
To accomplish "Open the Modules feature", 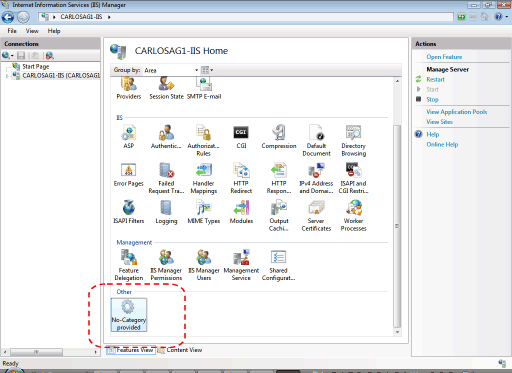I will [241, 212].
